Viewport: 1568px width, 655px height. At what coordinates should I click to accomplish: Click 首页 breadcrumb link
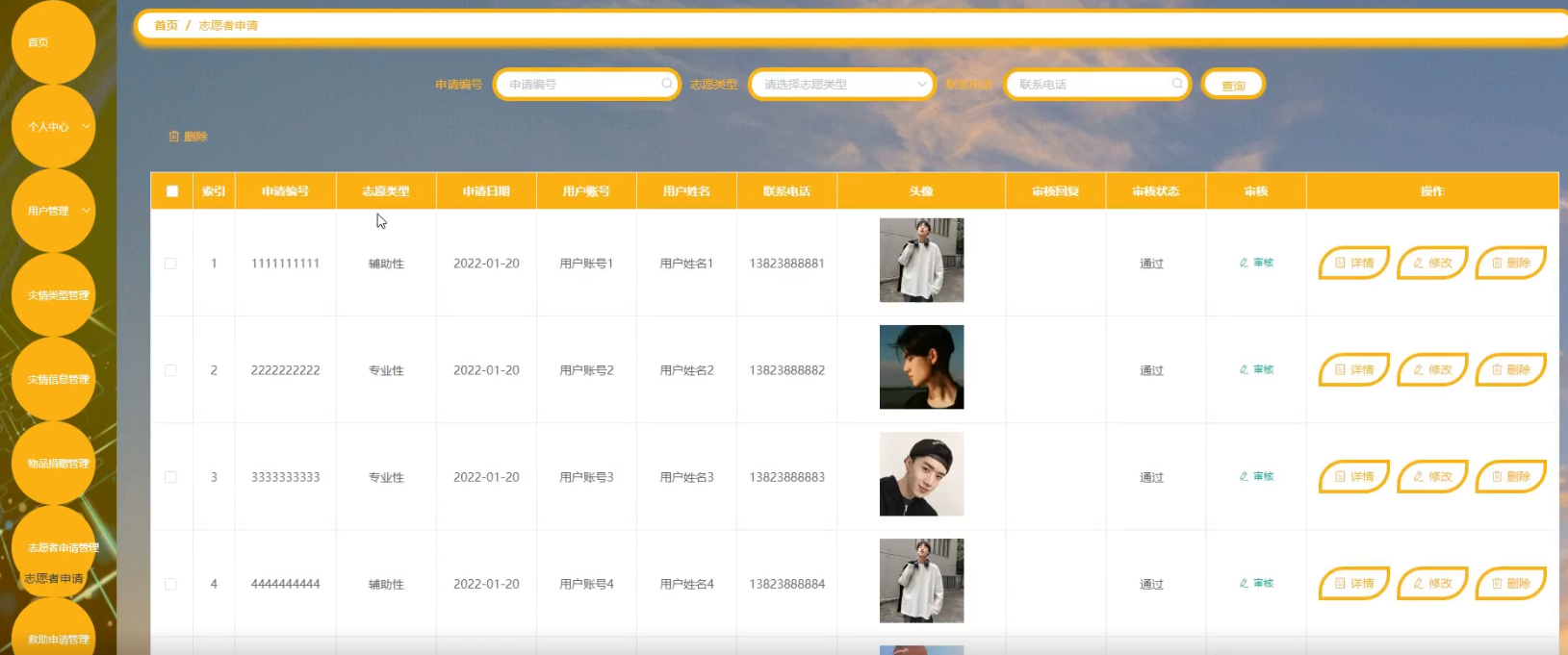pos(167,25)
